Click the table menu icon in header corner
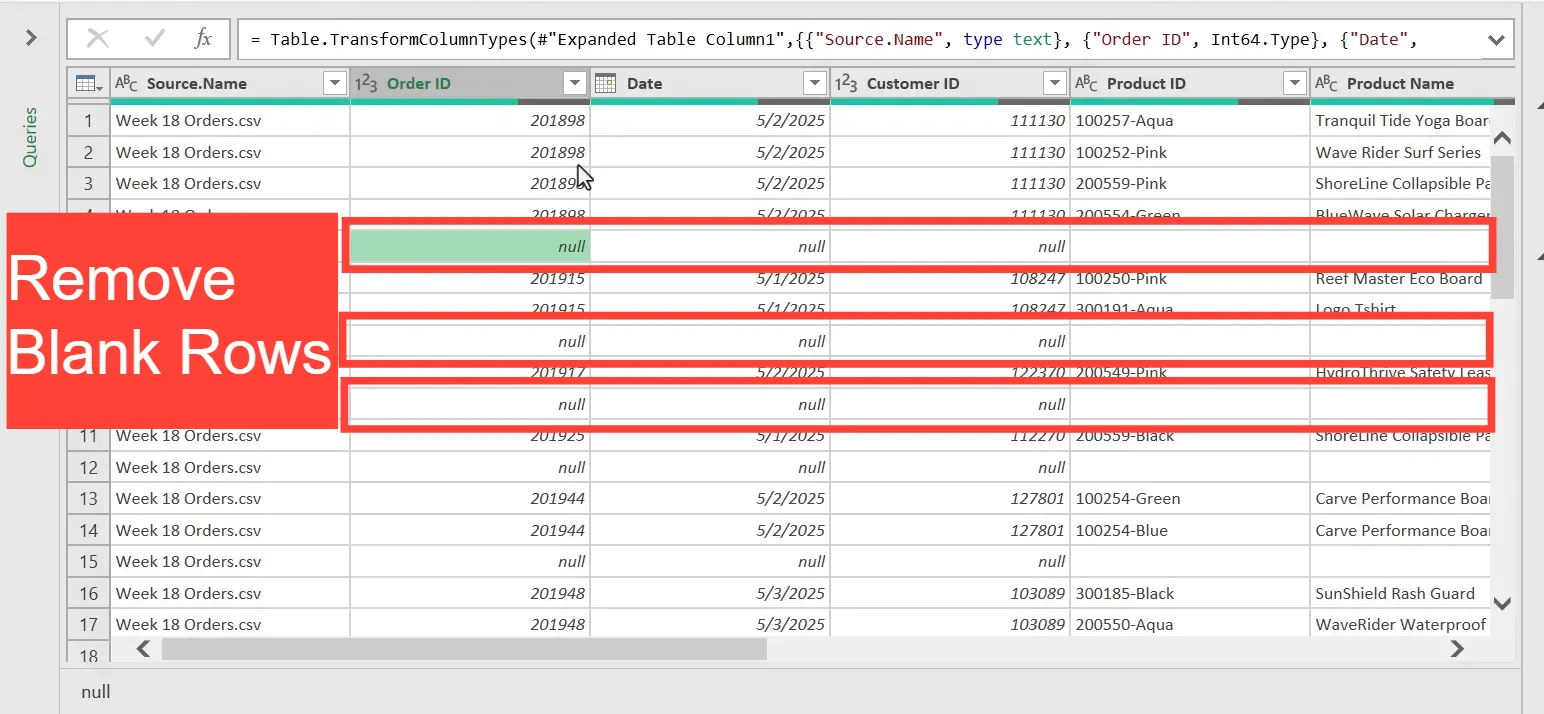This screenshot has width=1544, height=714. (88, 84)
